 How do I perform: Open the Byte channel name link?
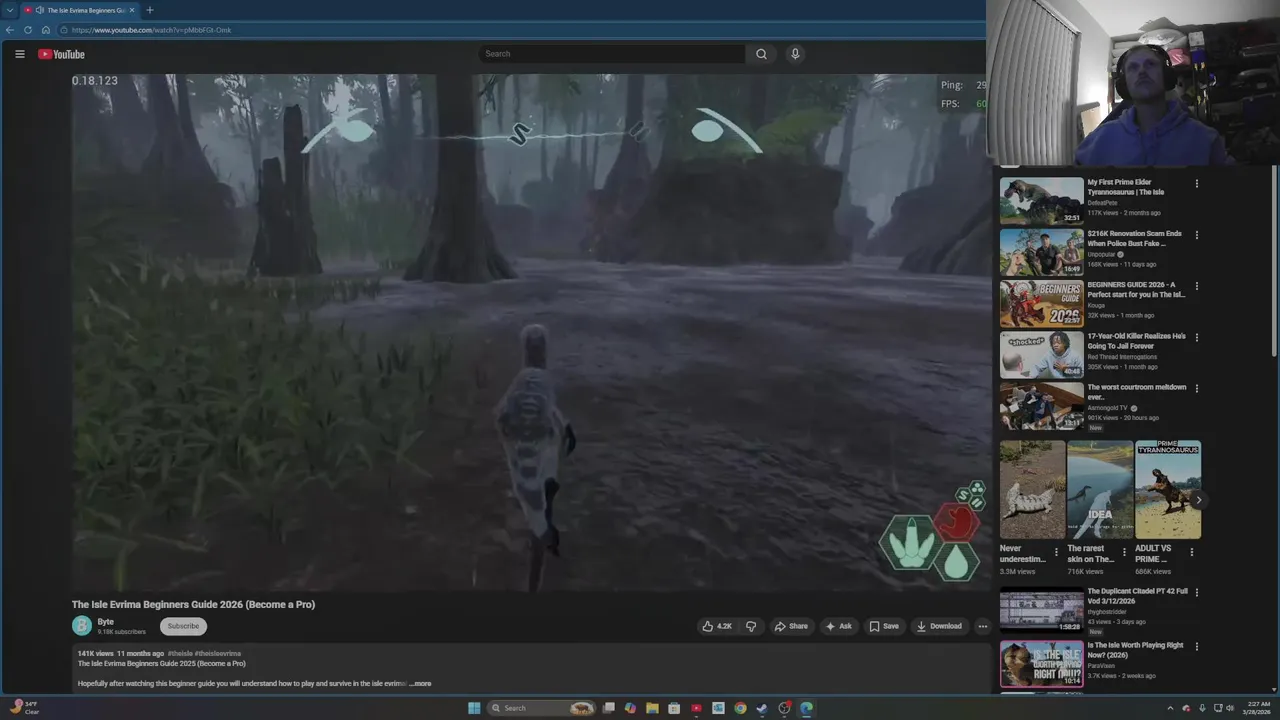tap(105, 622)
